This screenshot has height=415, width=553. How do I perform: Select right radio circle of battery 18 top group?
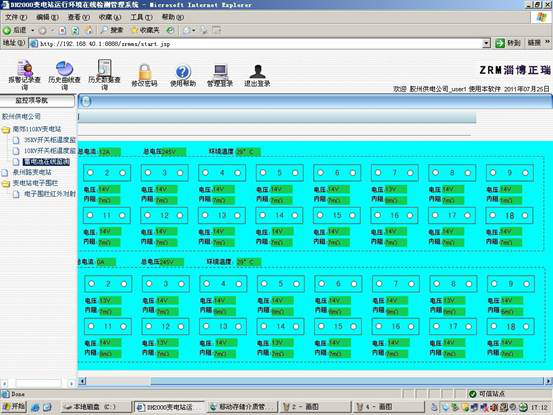click(x=525, y=215)
